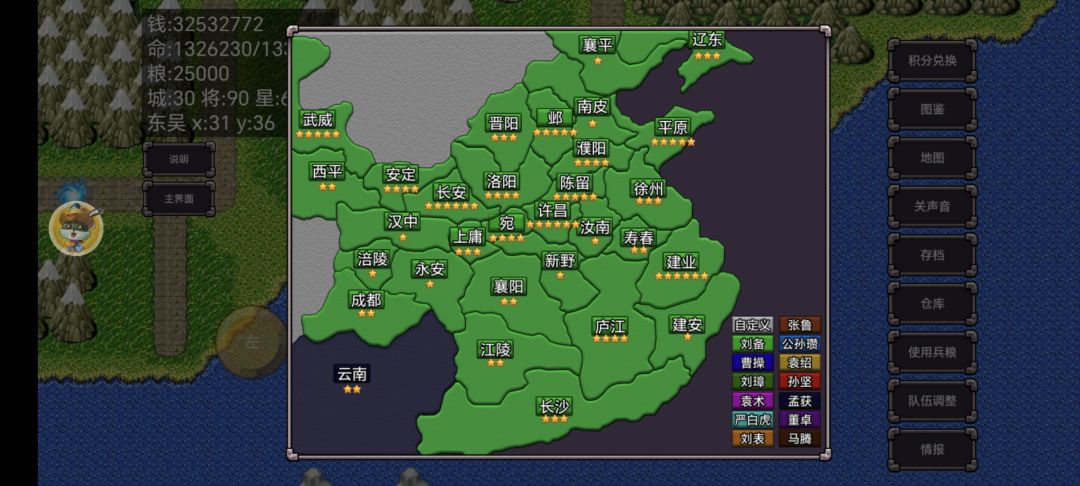Select 襄平 city on the map
Image resolution: width=1080 pixels, height=486 pixels.
point(597,45)
